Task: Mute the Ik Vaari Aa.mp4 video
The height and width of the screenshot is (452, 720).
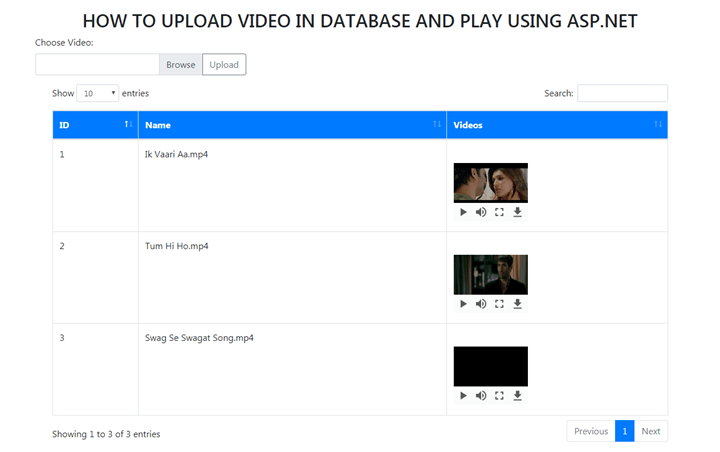Action: tap(481, 212)
